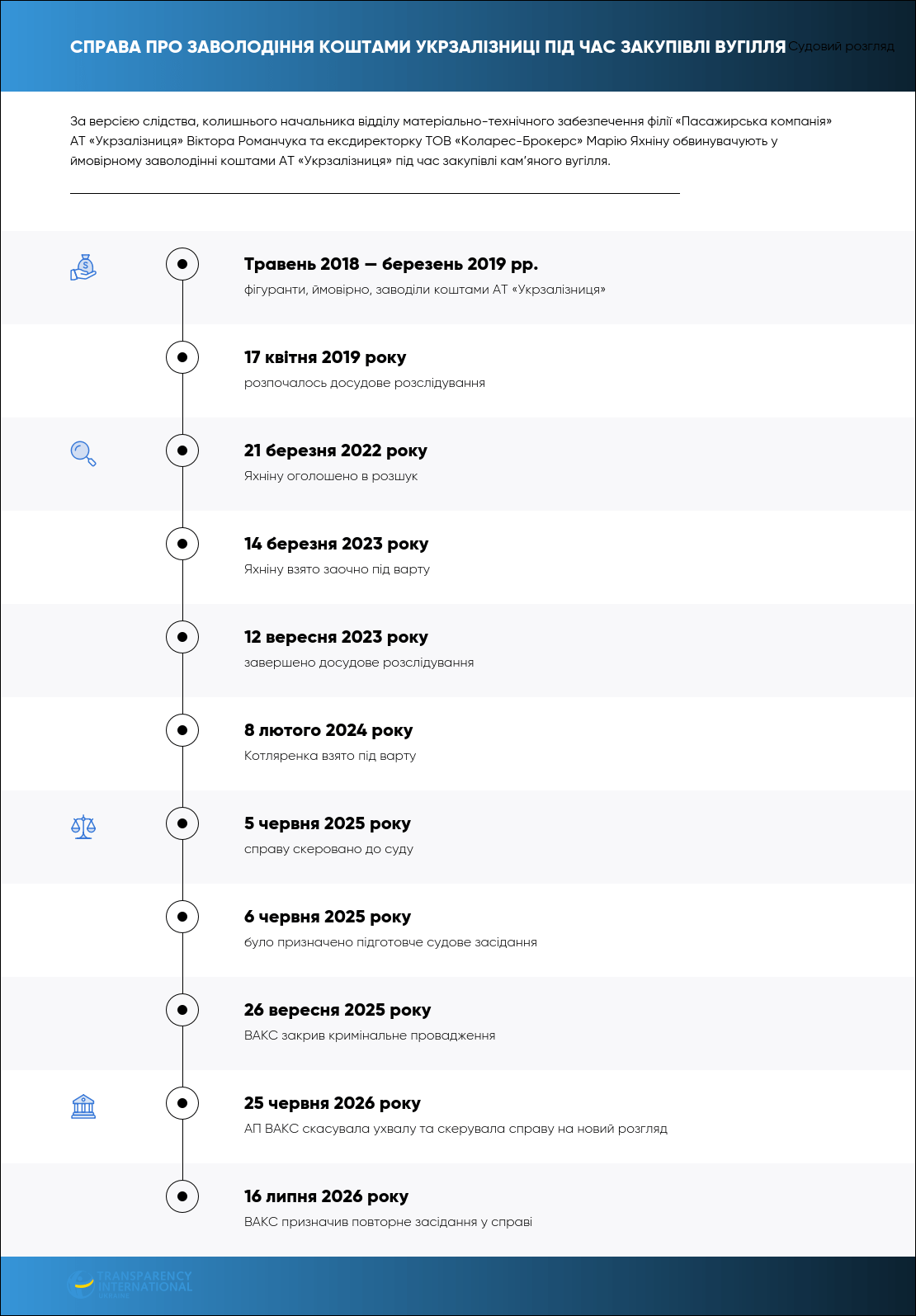Click the main title about Укрзалізниця
The image size is (916, 1316).
428,47
